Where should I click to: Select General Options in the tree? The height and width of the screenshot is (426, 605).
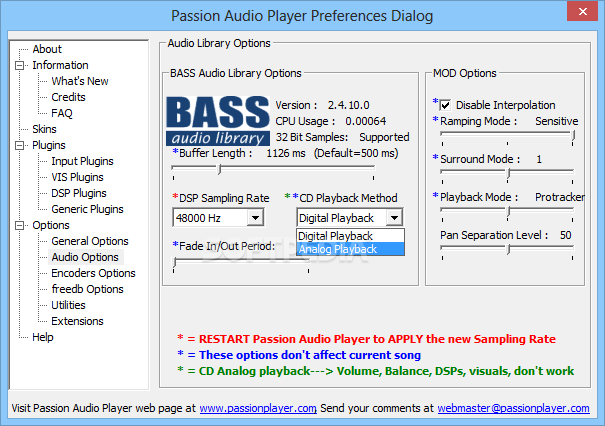tap(90, 241)
